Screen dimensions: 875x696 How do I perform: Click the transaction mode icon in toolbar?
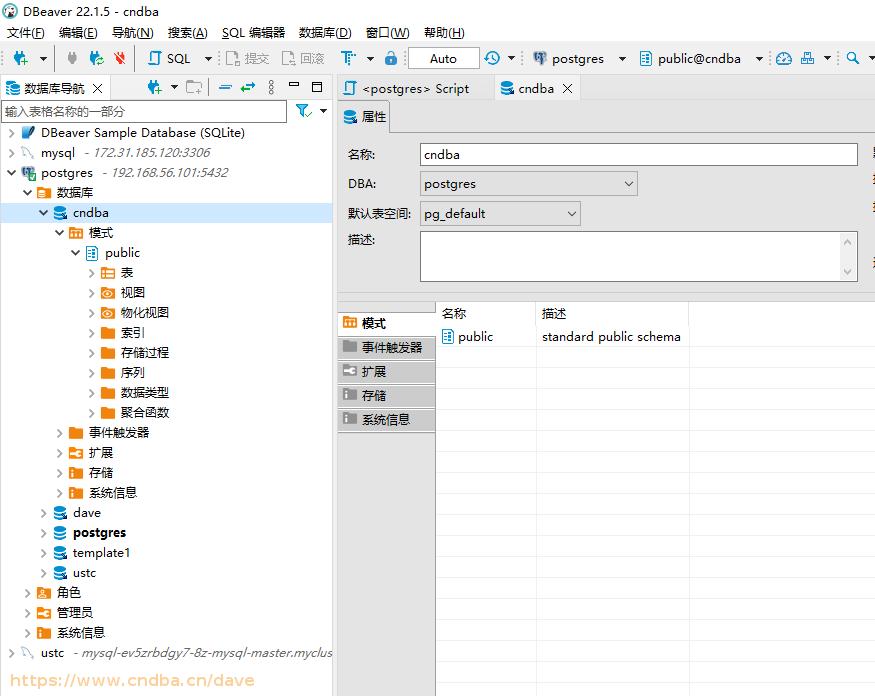[x=348, y=58]
